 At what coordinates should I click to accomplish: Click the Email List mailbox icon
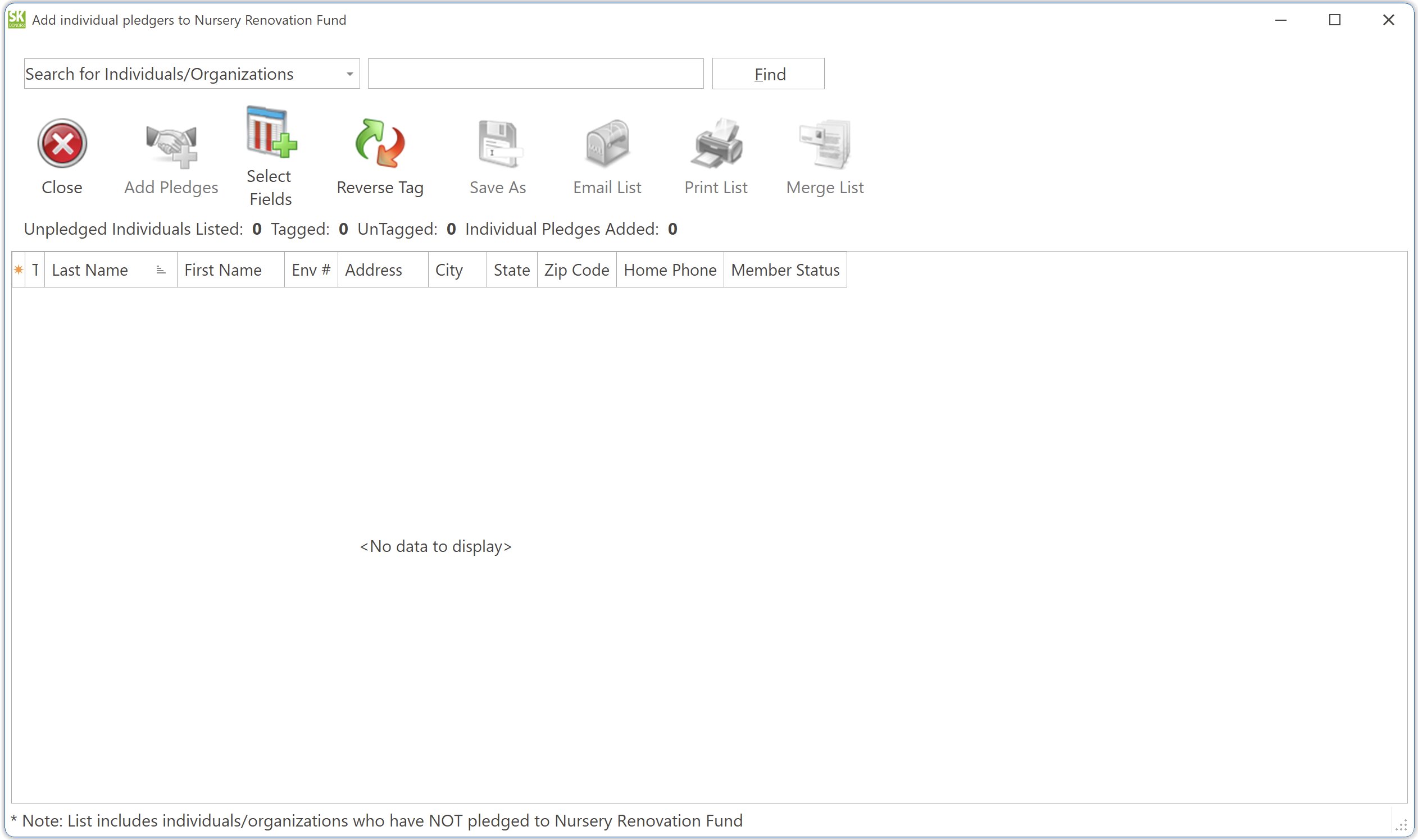(x=607, y=144)
